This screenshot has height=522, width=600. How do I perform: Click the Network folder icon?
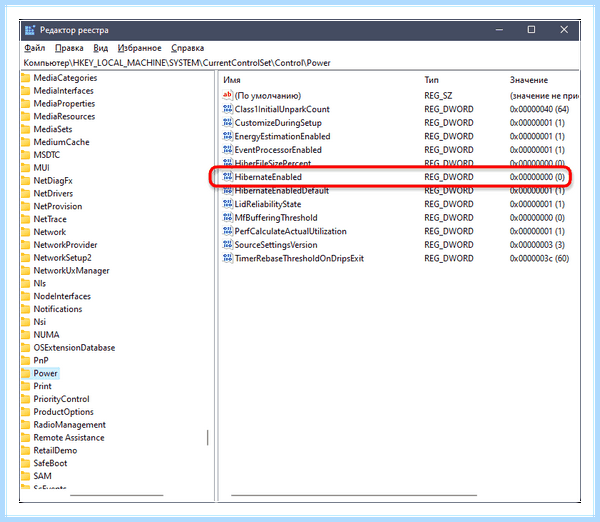tap(26, 232)
